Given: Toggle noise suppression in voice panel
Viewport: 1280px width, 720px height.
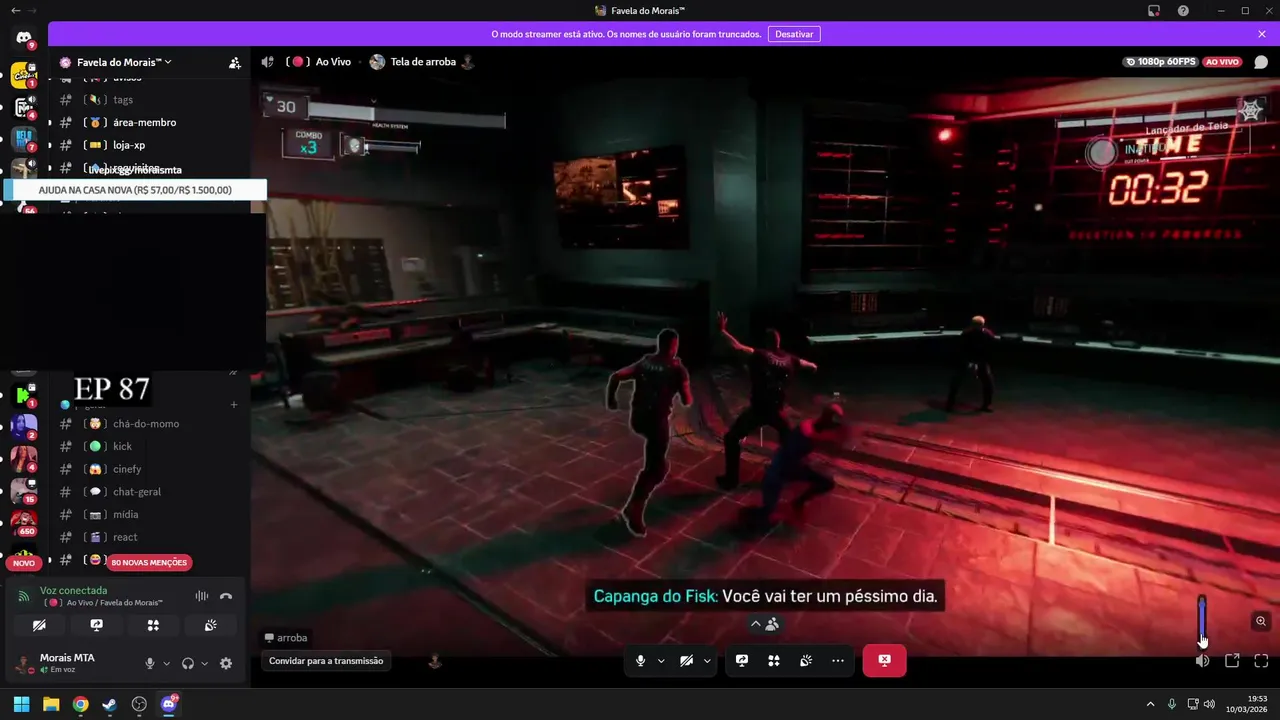Looking at the screenshot, I should [202, 596].
